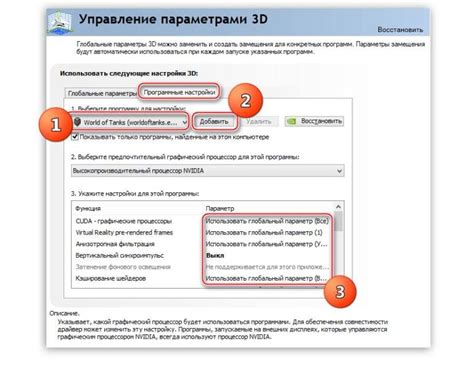Screen dimensions: 474x367
Task: Click the World of Tanks program icon
Action: [x=78, y=122]
